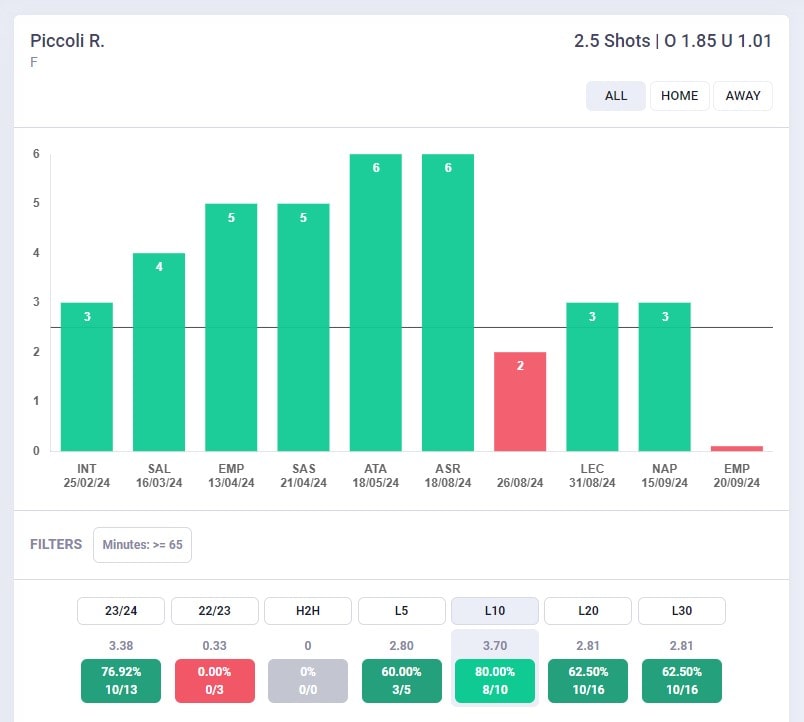Click the FILTERS label
The width and height of the screenshot is (804, 722).
click(56, 544)
